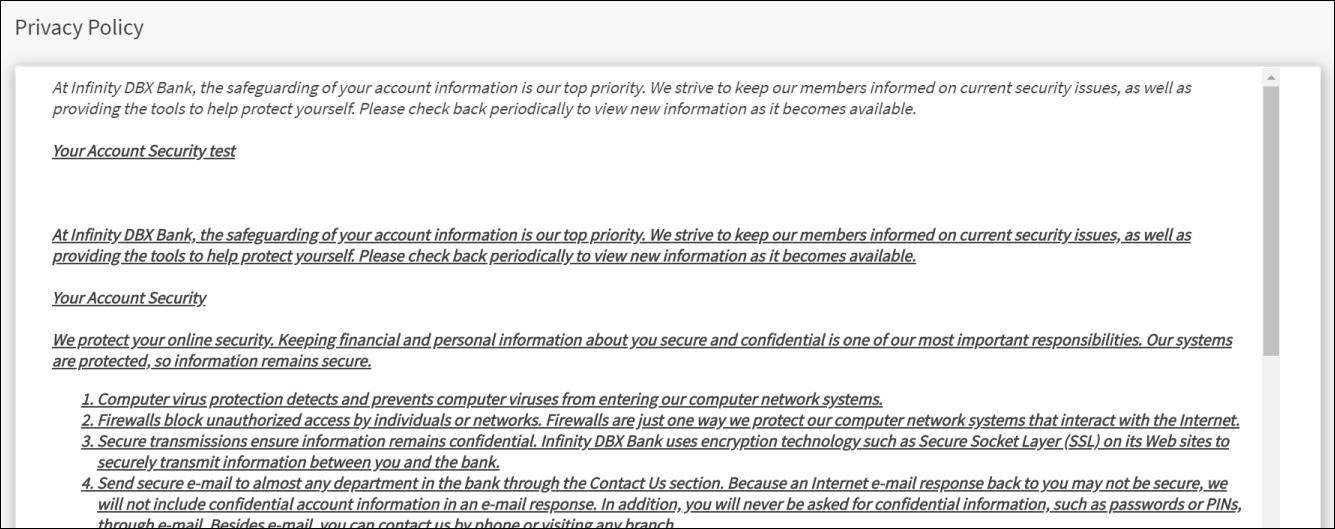Click the list number "3." marker

[87, 441]
